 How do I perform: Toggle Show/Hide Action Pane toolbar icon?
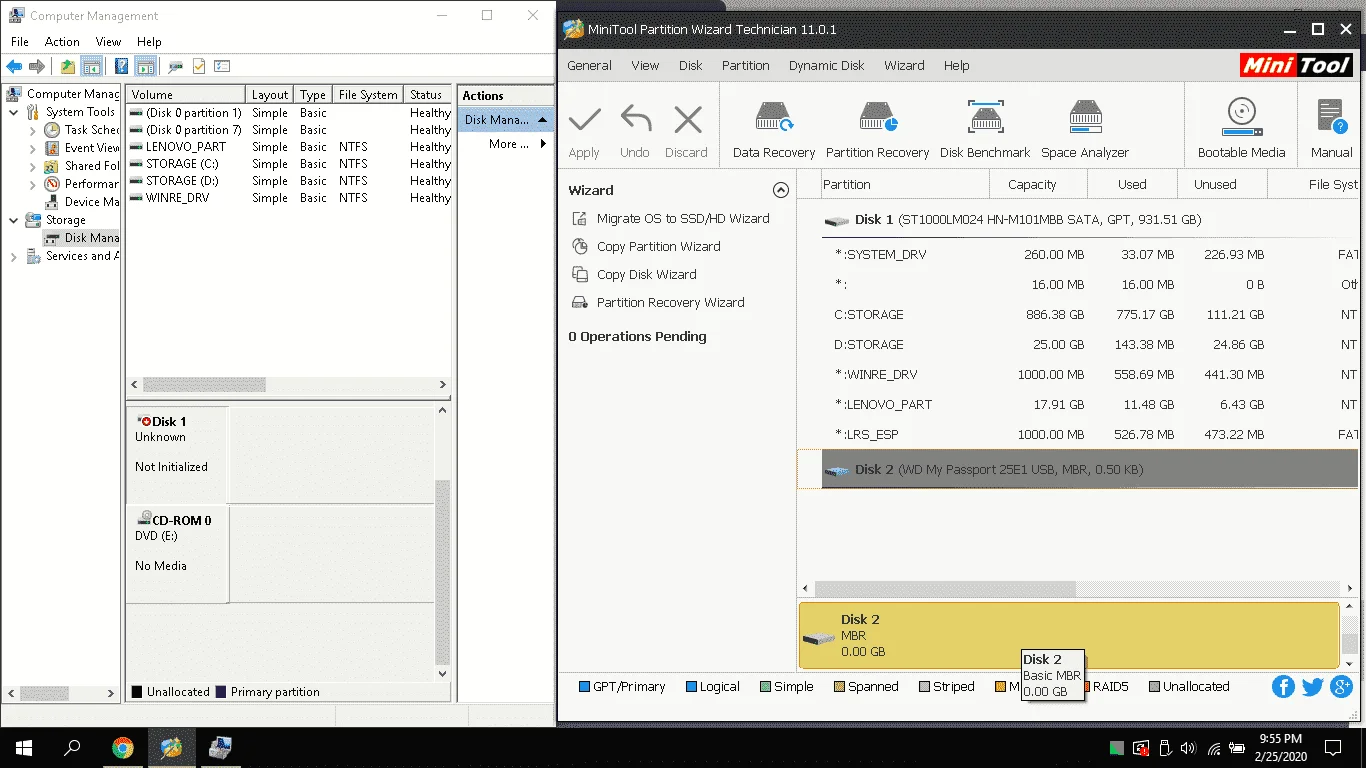(146, 67)
